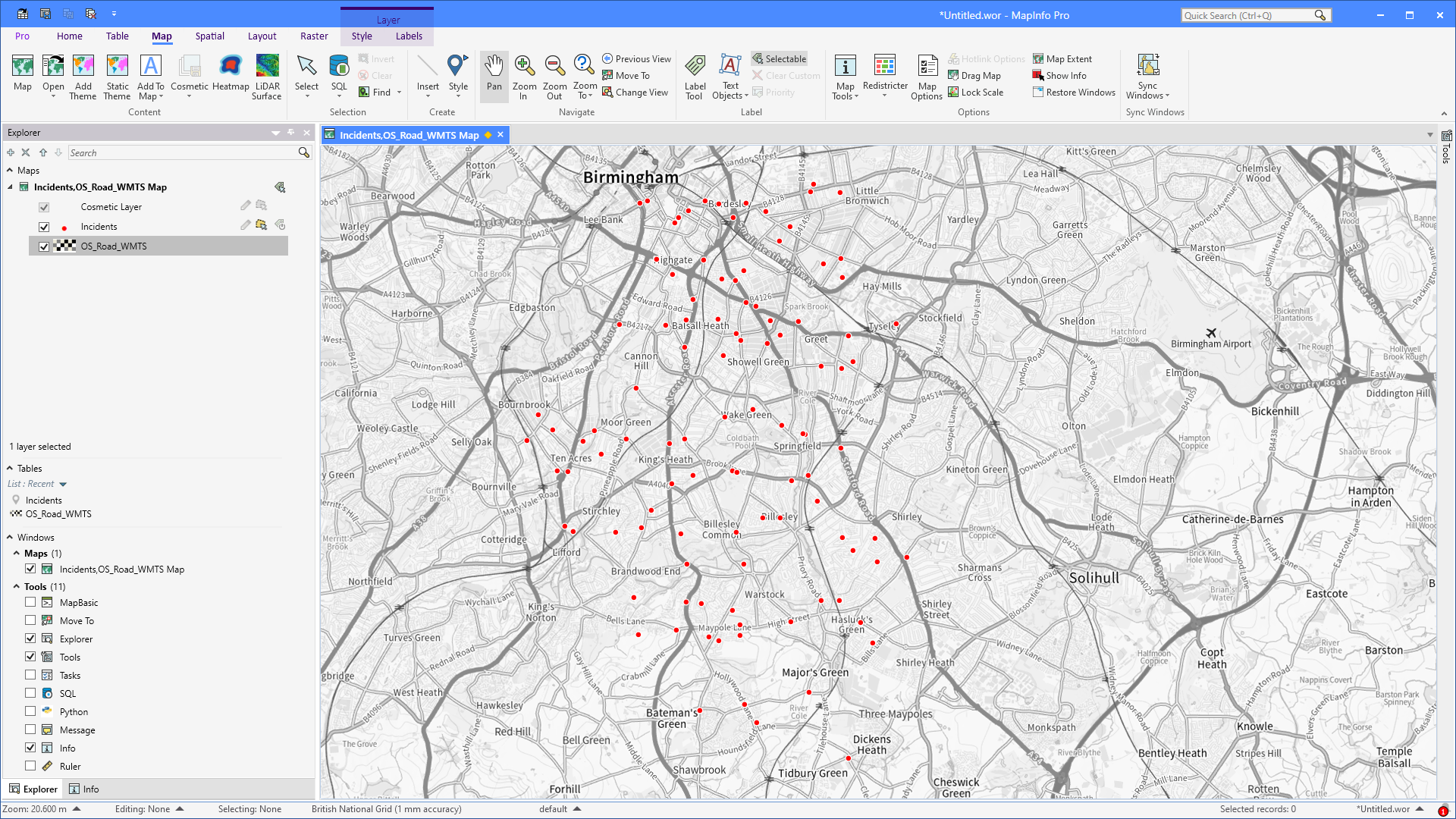Launch the LiDAR Surface tool

(x=267, y=75)
